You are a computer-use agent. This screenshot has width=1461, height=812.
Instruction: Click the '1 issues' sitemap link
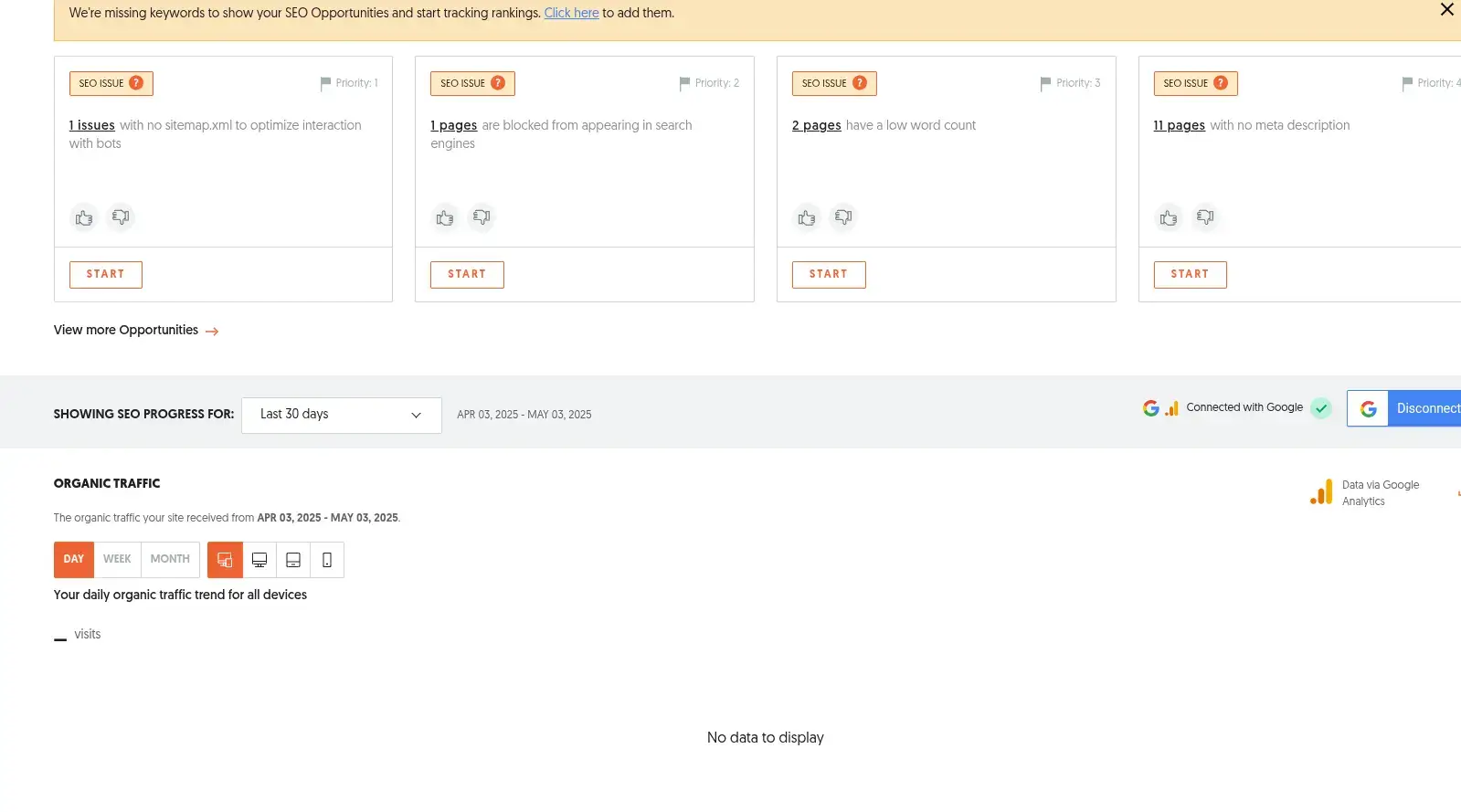(92, 125)
